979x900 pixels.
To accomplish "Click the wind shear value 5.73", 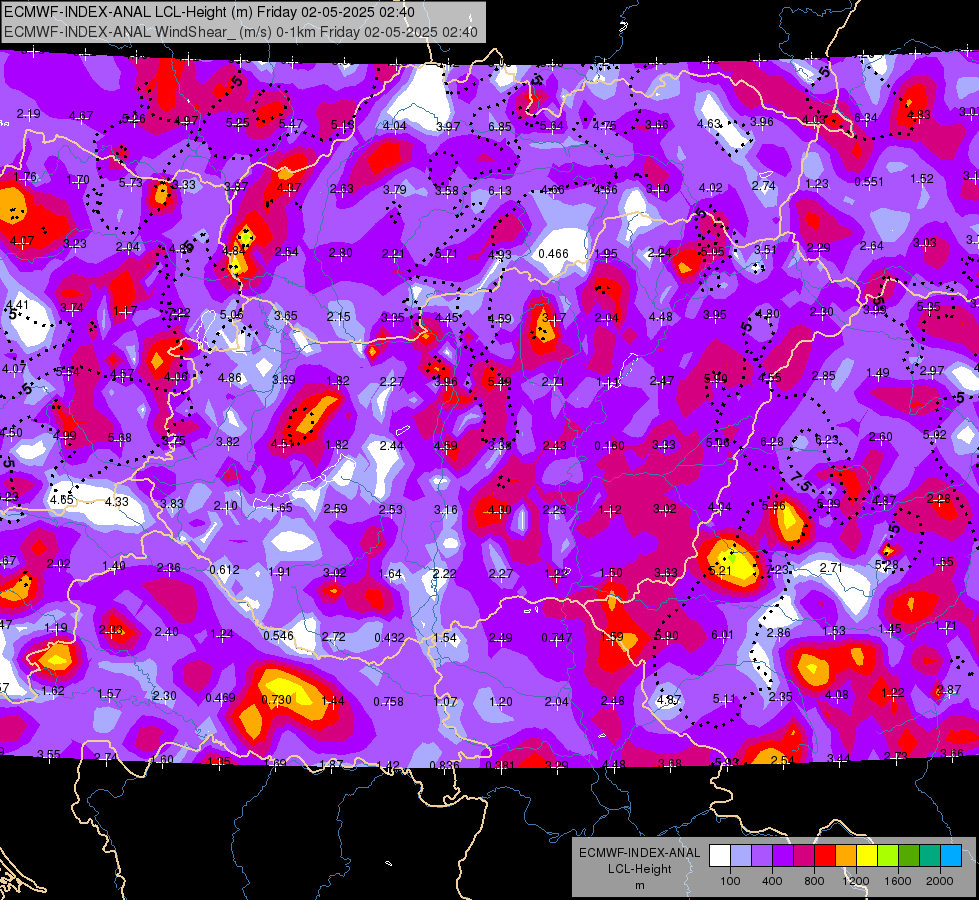I will click(130, 182).
